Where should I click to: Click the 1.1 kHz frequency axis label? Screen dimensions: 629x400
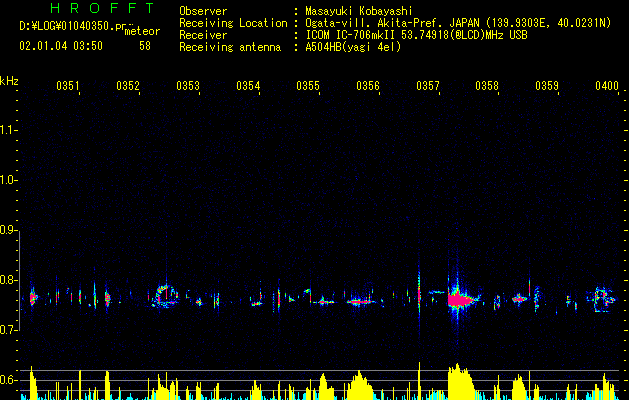pyautogui.click(x=9, y=130)
